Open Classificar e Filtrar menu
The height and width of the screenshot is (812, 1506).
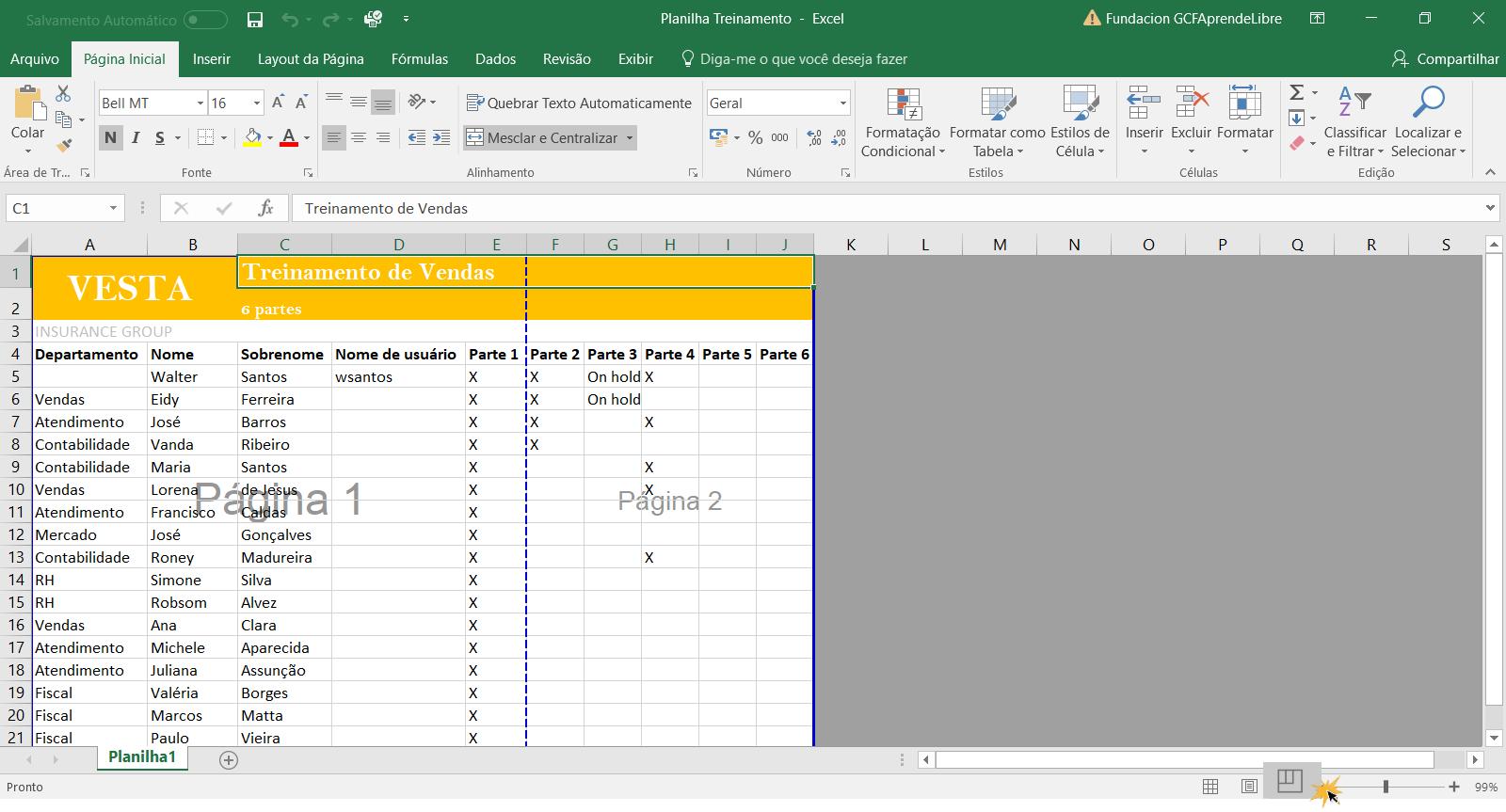click(1354, 123)
